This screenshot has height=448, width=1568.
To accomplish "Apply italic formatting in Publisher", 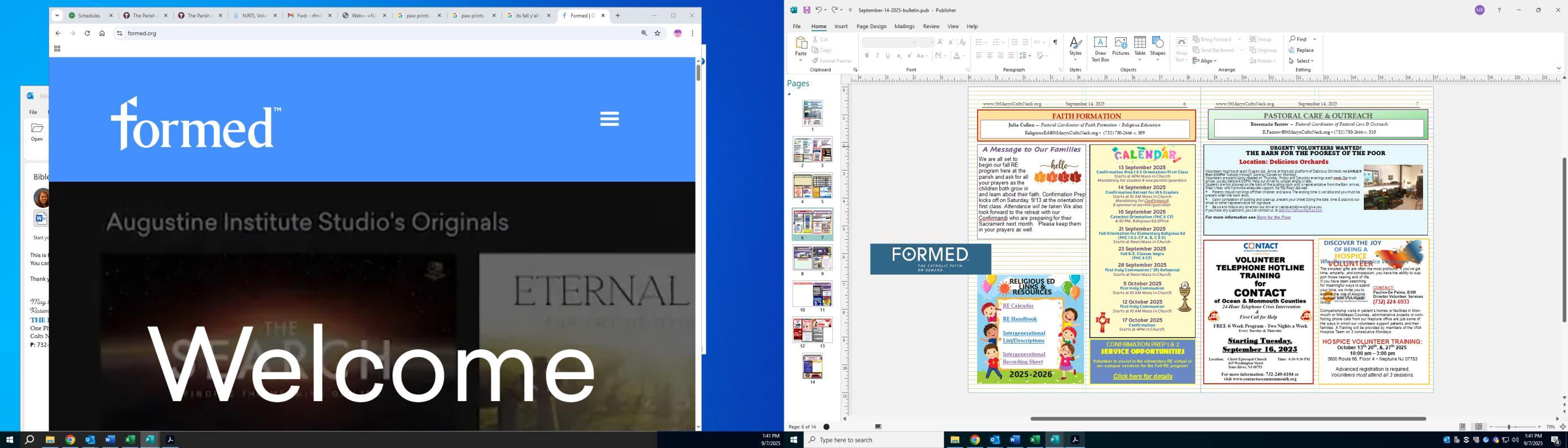I will click(877, 56).
